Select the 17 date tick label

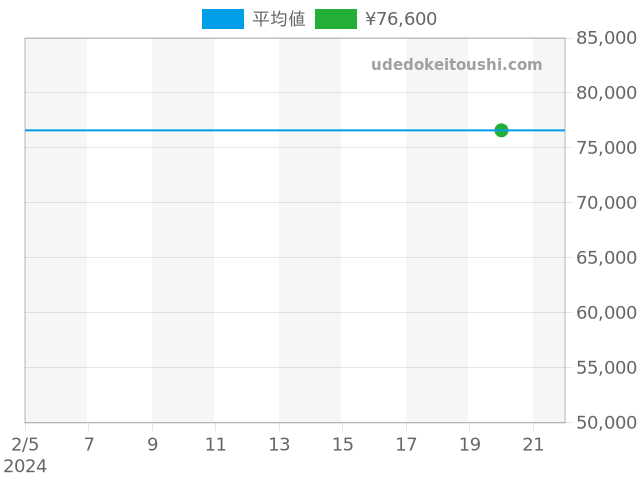pos(406,444)
